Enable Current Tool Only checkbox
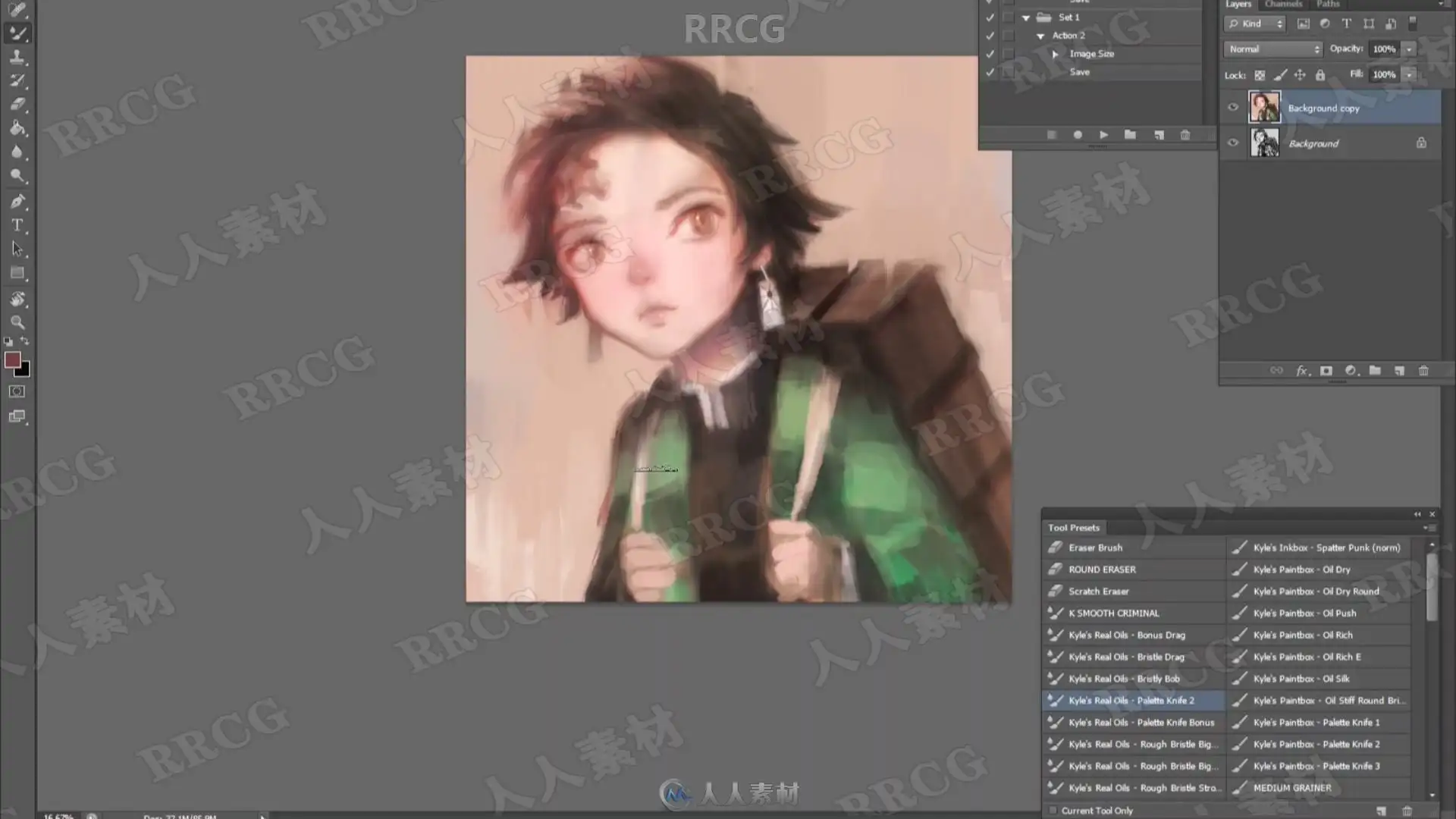Image resolution: width=1456 pixels, height=819 pixels. coord(1053,811)
